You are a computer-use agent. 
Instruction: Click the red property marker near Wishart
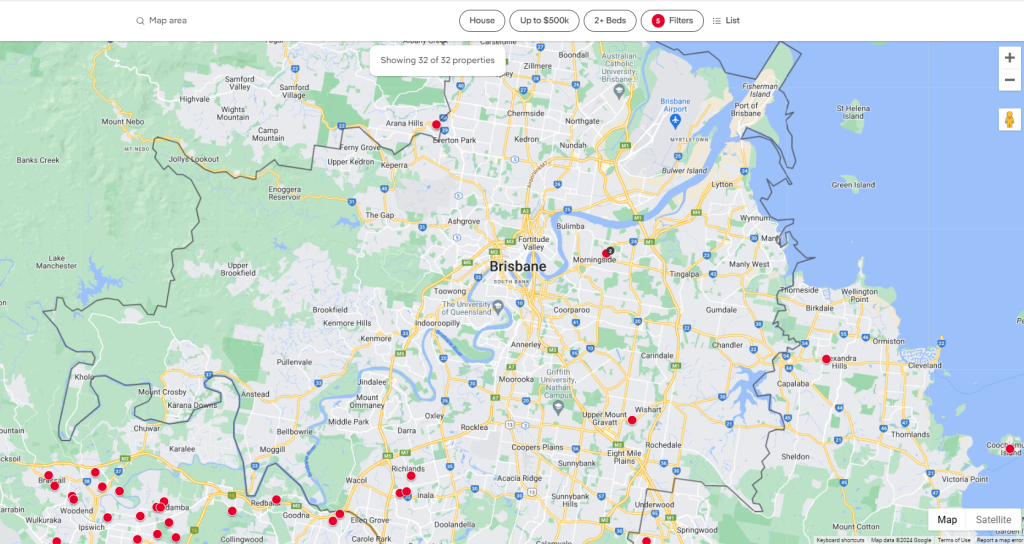pyautogui.click(x=632, y=420)
